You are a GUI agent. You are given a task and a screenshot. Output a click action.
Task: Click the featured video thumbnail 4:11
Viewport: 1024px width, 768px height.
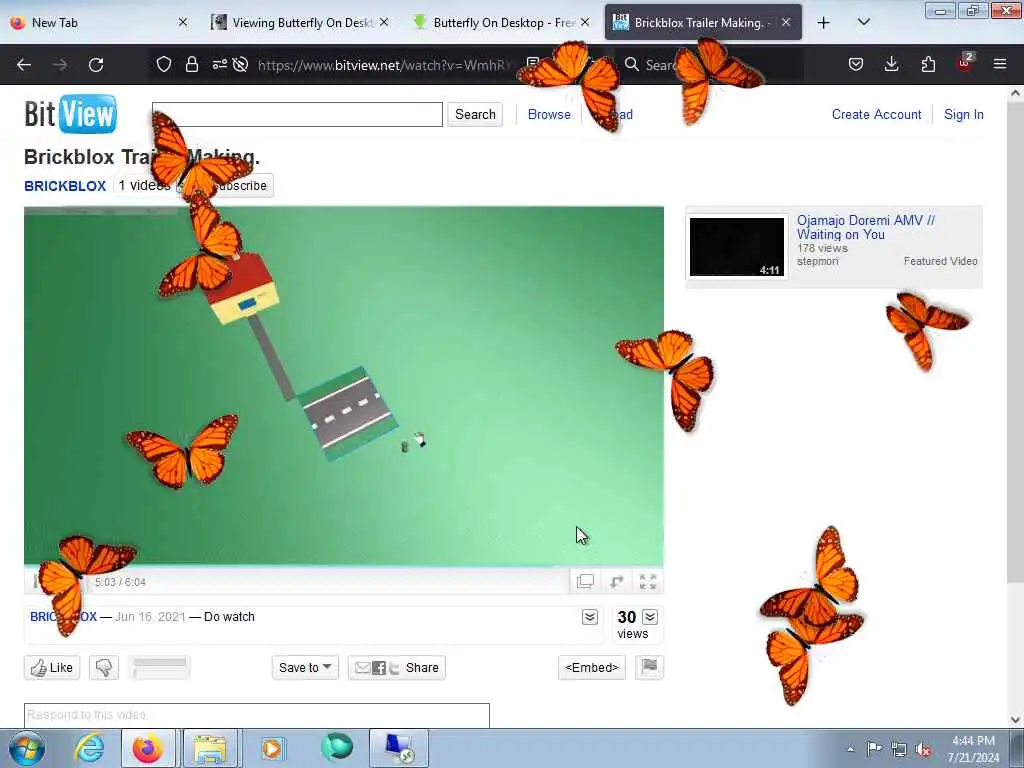(x=737, y=247)
